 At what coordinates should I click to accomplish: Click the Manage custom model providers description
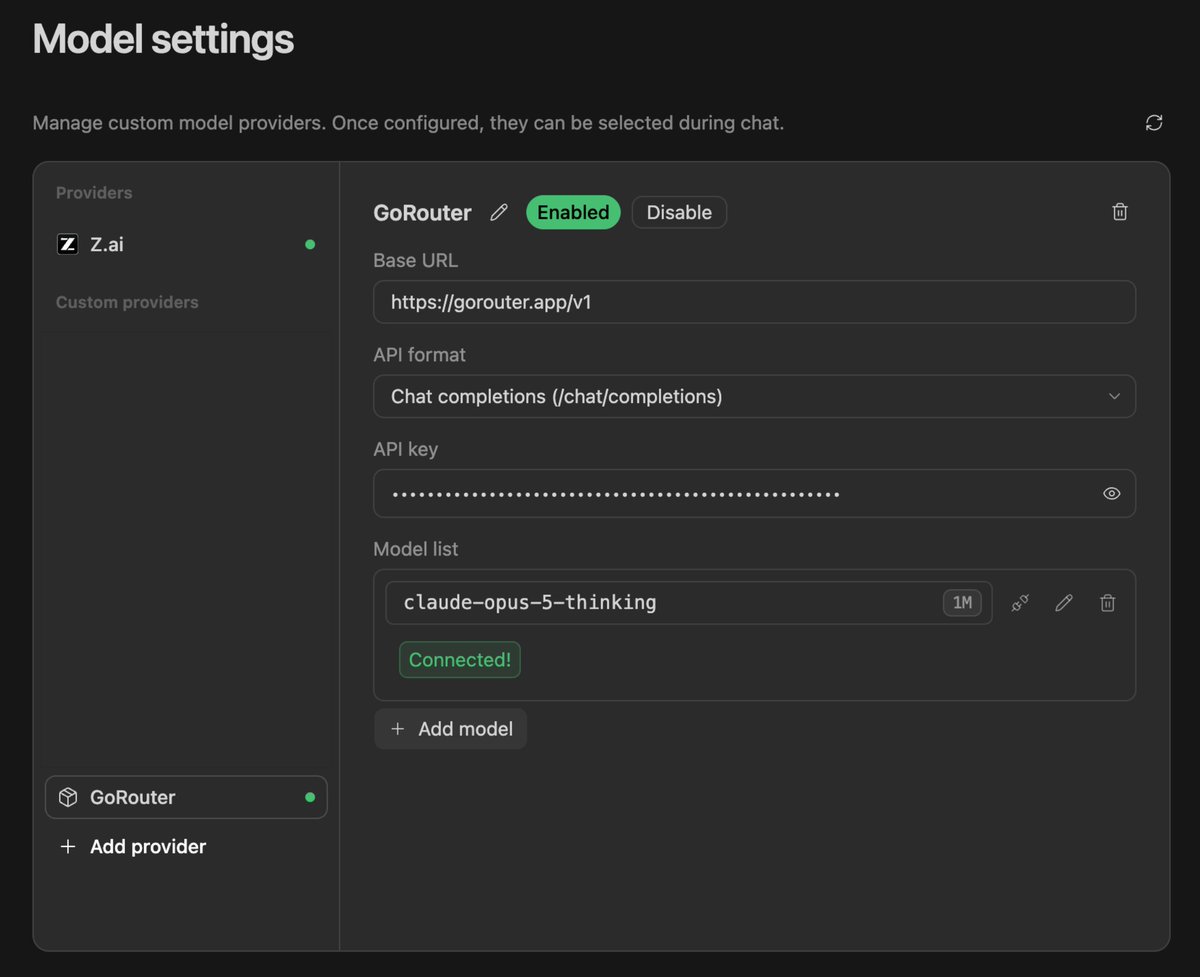click(408, 124)
